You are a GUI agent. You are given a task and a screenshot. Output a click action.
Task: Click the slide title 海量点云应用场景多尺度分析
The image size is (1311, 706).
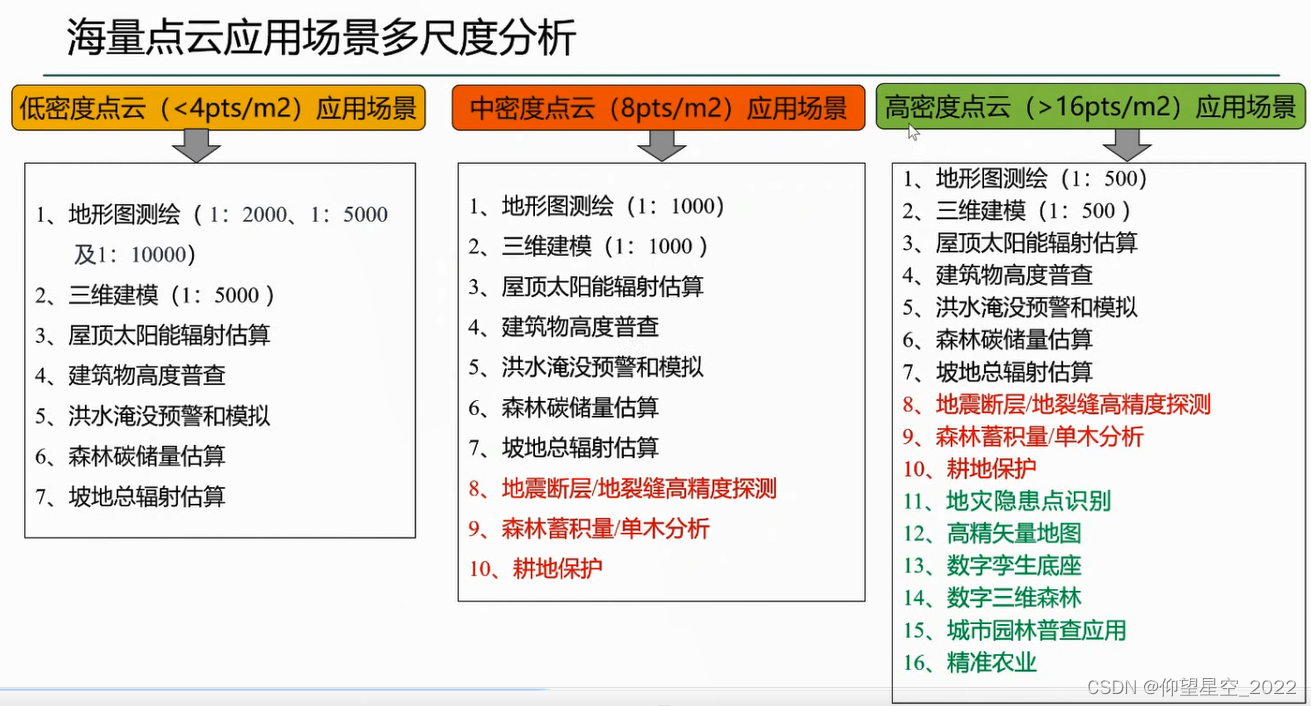pyautogui.click(x=321, y=38)
